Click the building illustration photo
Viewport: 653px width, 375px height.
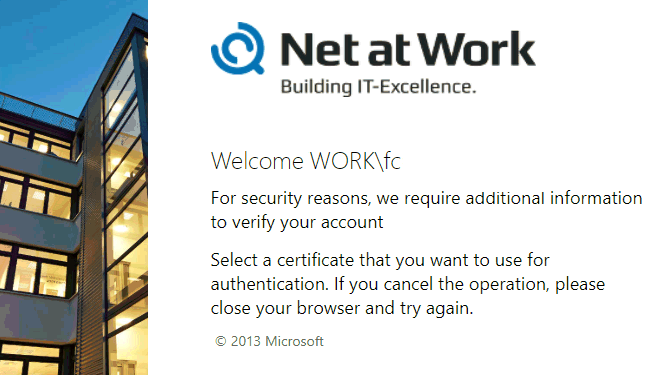74,188
